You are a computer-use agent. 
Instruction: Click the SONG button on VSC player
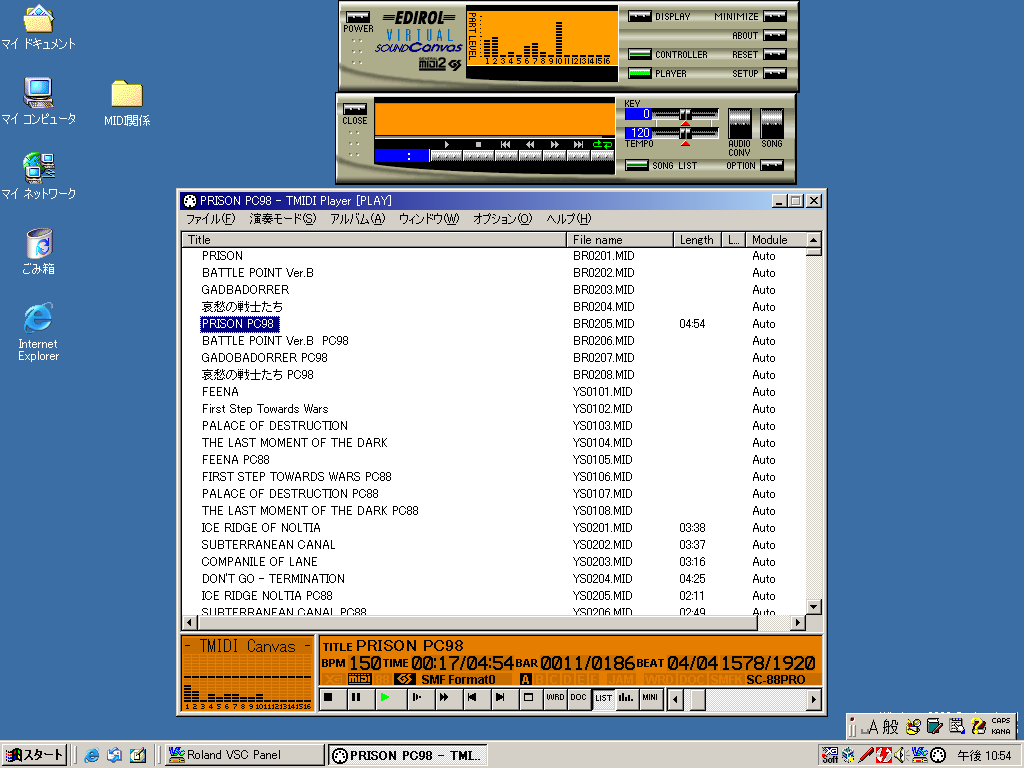(x=771, y=123)
